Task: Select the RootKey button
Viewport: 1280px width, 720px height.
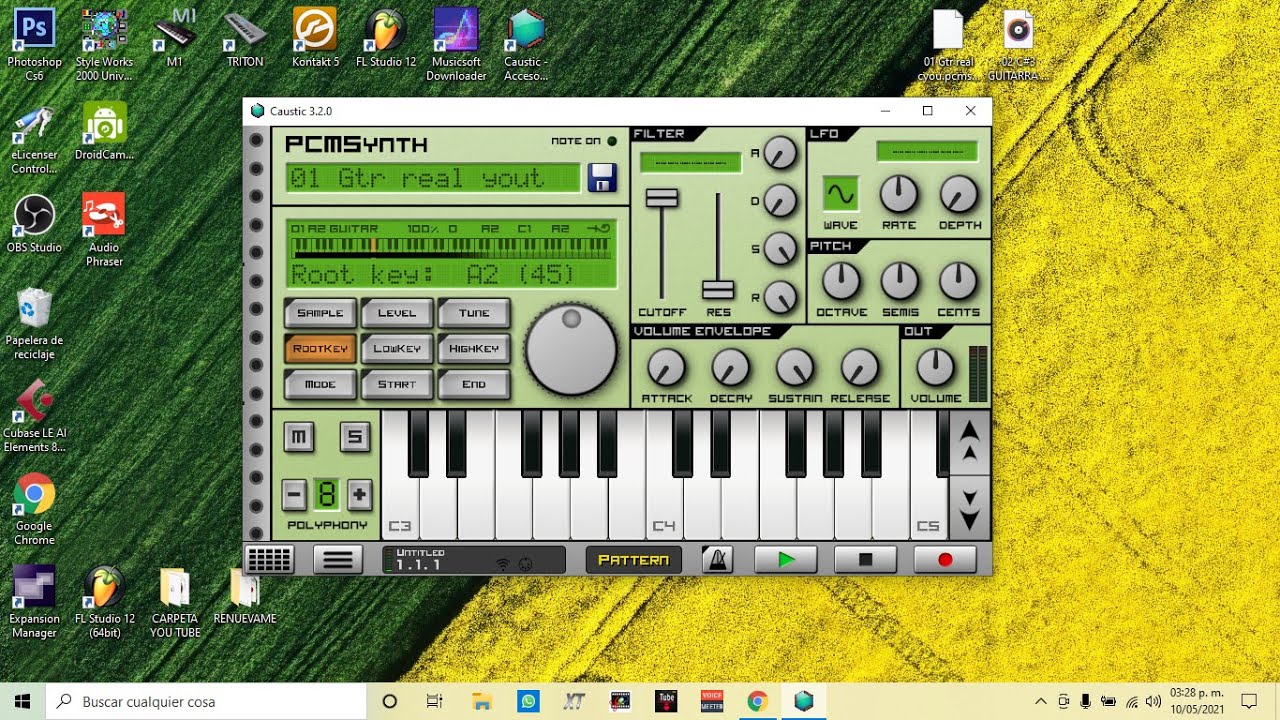Action: pyautogui.click(x=320, y=349)
